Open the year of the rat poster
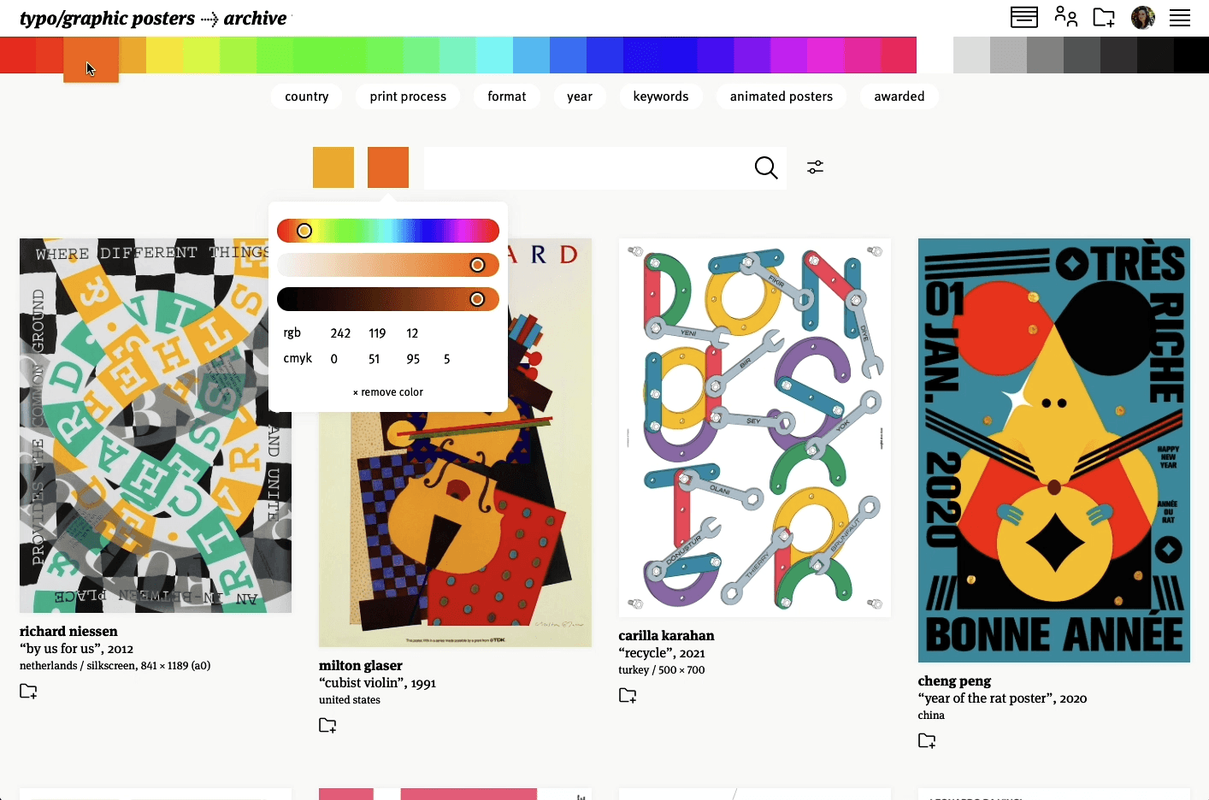Screen dimensions: 1209x800 pyautogui.click(x=1054, y=450)
